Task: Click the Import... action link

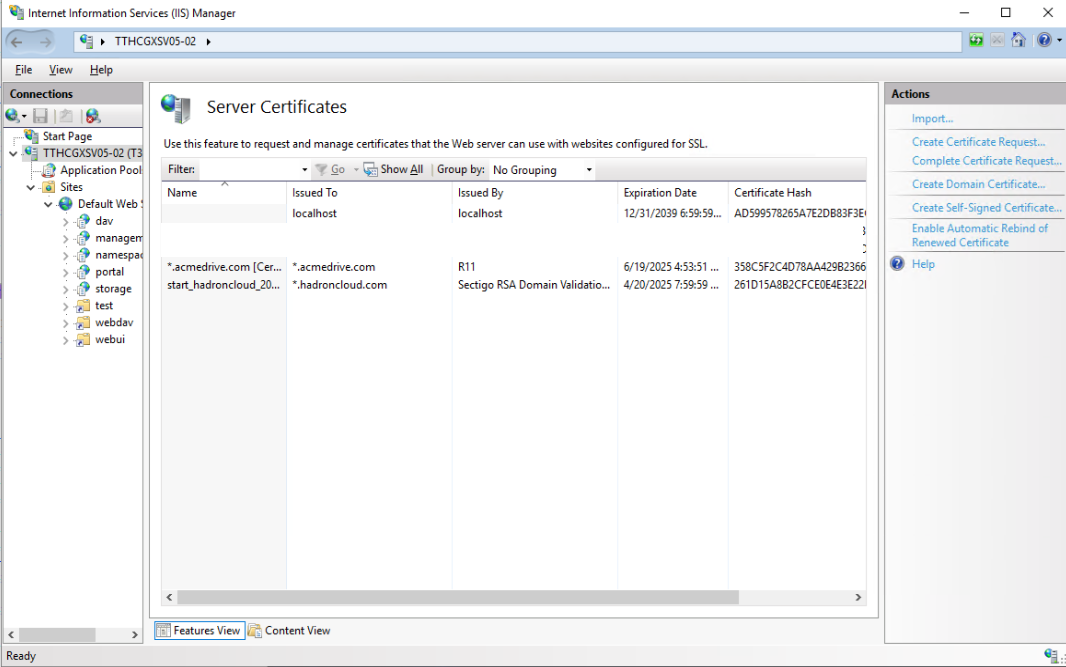Action: click(x=932, y=118)
